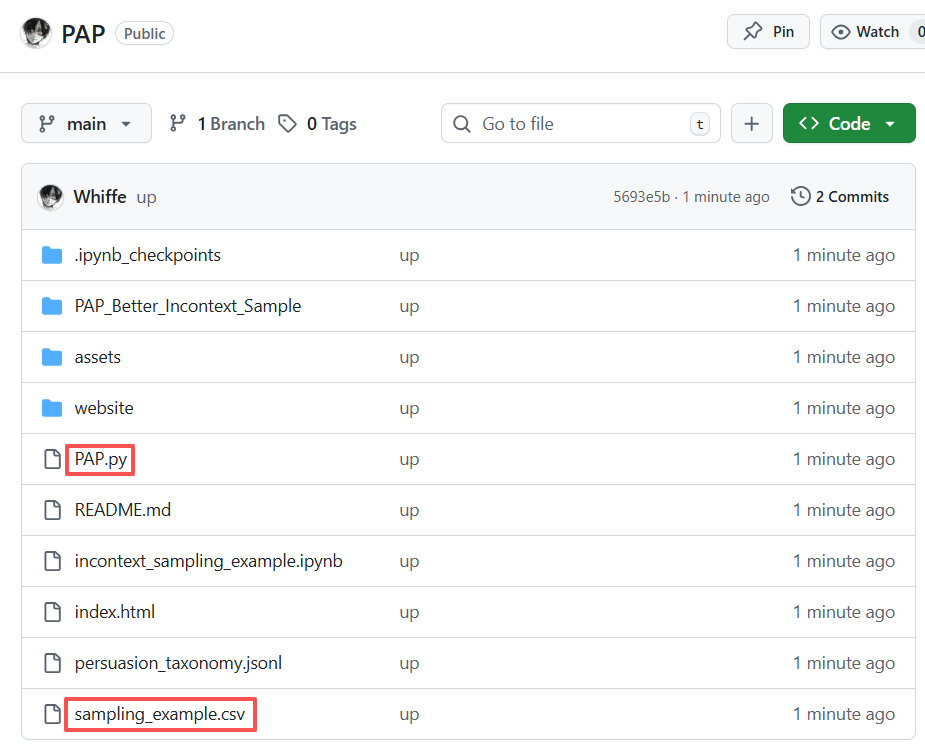Click the folder icon of assets

click(x=52, y=357)
